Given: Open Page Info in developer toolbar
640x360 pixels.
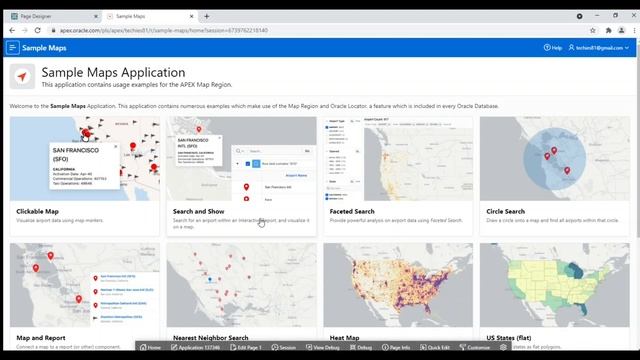Looking at the screenshot, I should click(x=396, y=347).
